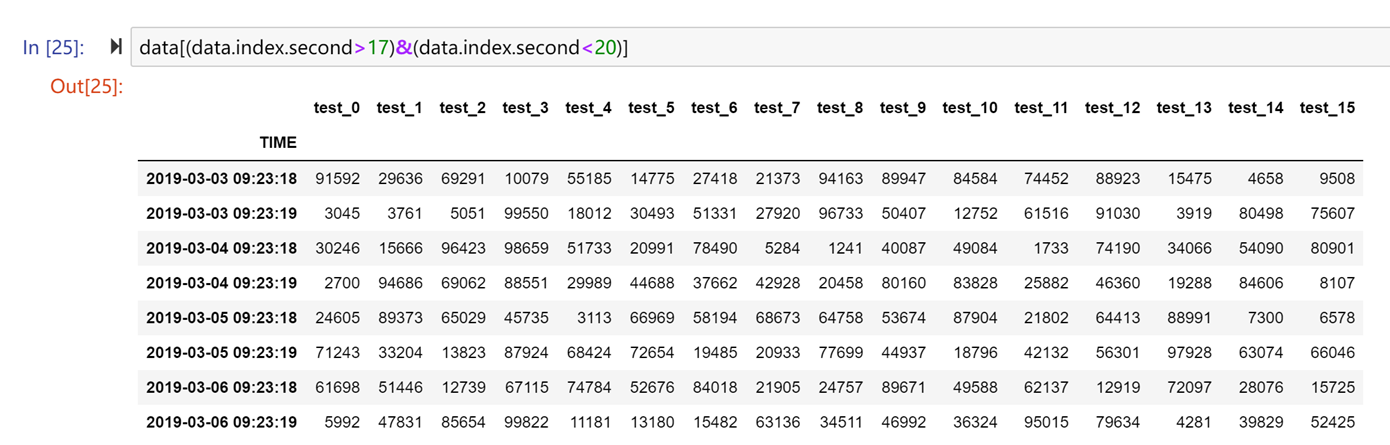
Task: Click cell value 3113 in test_4
Action: (x=594, y=319)
